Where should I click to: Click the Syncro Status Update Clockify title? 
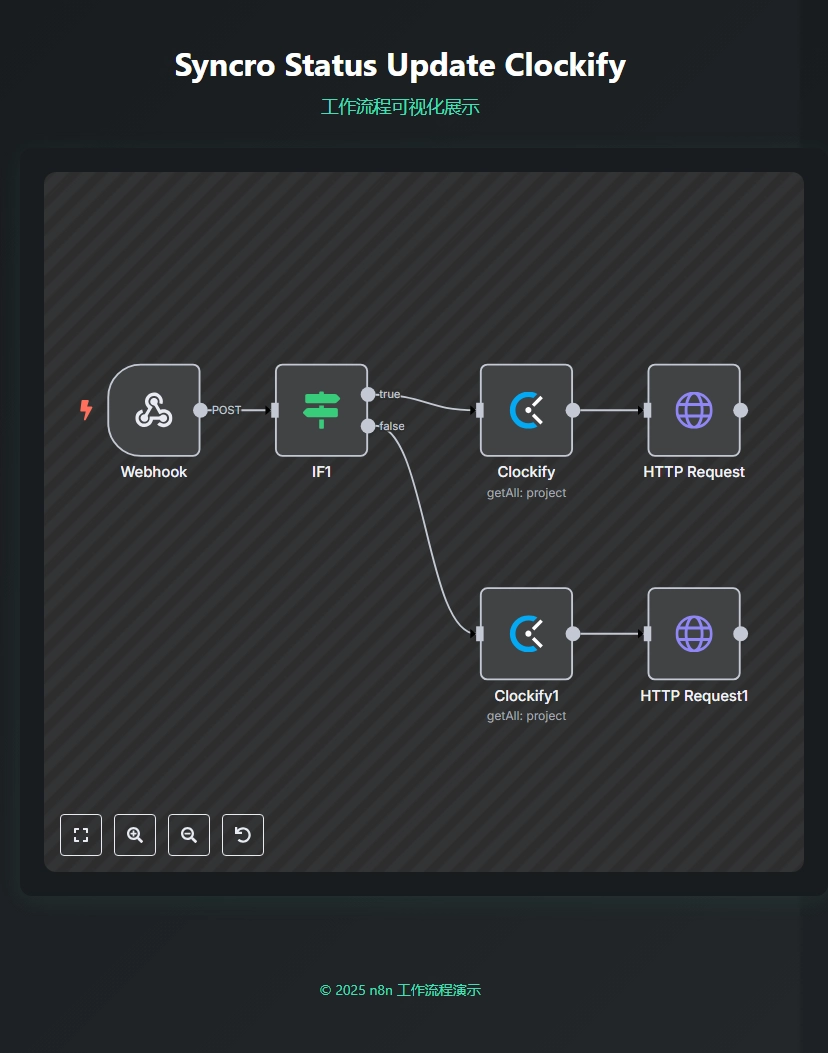[400, 66]
